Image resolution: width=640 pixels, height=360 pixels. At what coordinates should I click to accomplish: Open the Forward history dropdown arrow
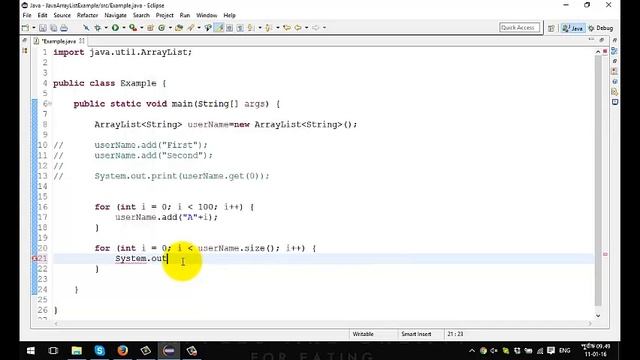(324, 28)
